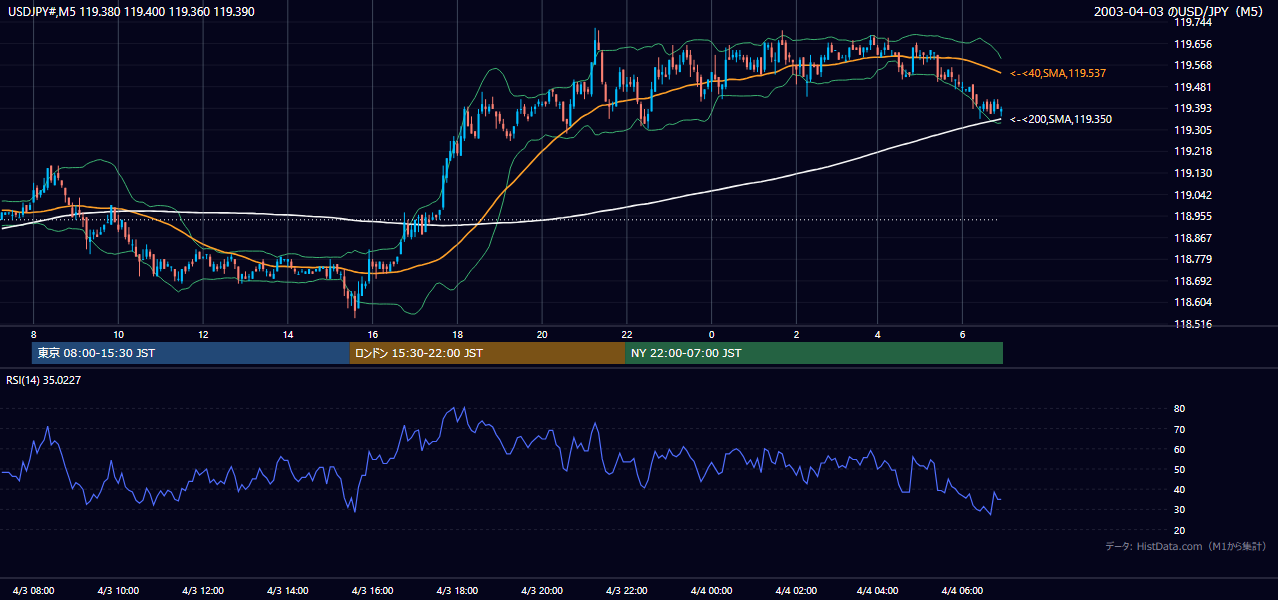Click the 40 SMA label reading 119.537
The image size is (1278, 600).
coord(1058,74)
